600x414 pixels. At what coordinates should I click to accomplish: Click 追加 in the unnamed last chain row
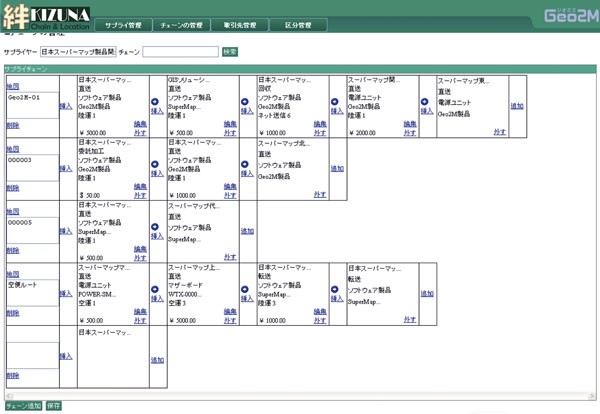157,360
